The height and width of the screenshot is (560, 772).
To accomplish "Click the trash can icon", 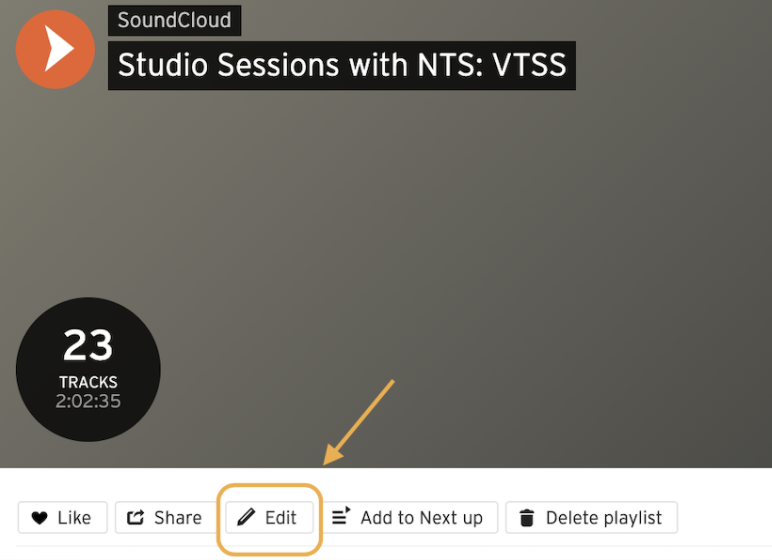I will click(x=527, y=518).
